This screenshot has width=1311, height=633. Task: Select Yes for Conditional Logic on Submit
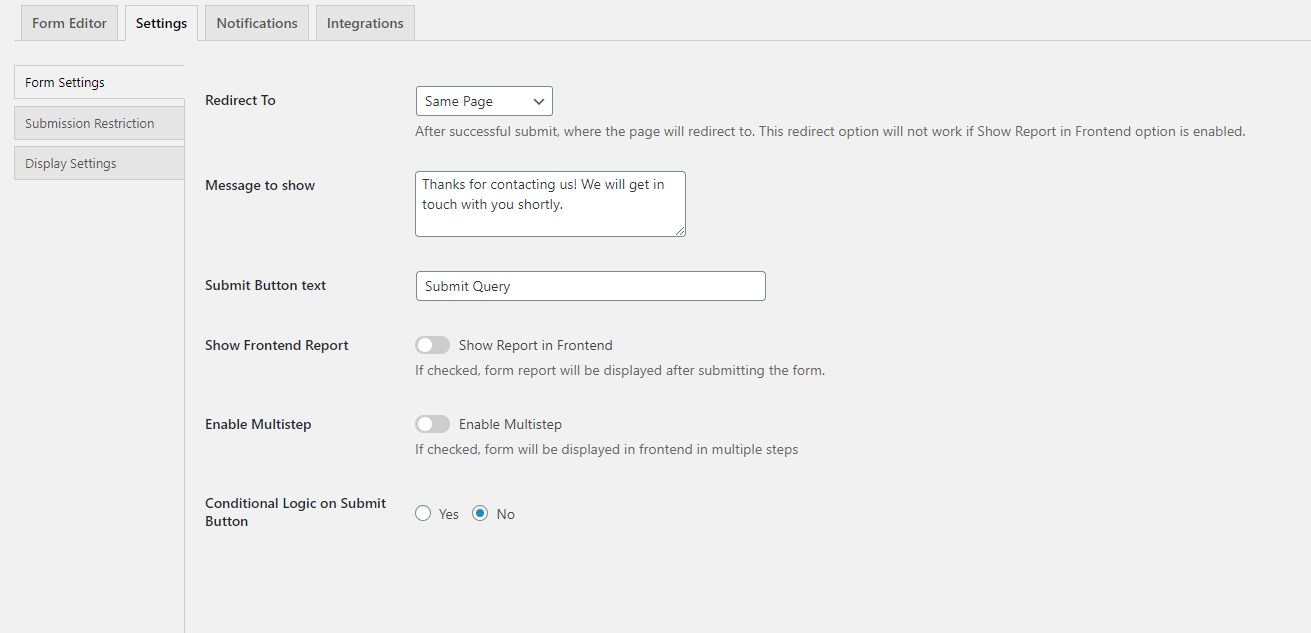pyautogui.click(x=422, y=512)
